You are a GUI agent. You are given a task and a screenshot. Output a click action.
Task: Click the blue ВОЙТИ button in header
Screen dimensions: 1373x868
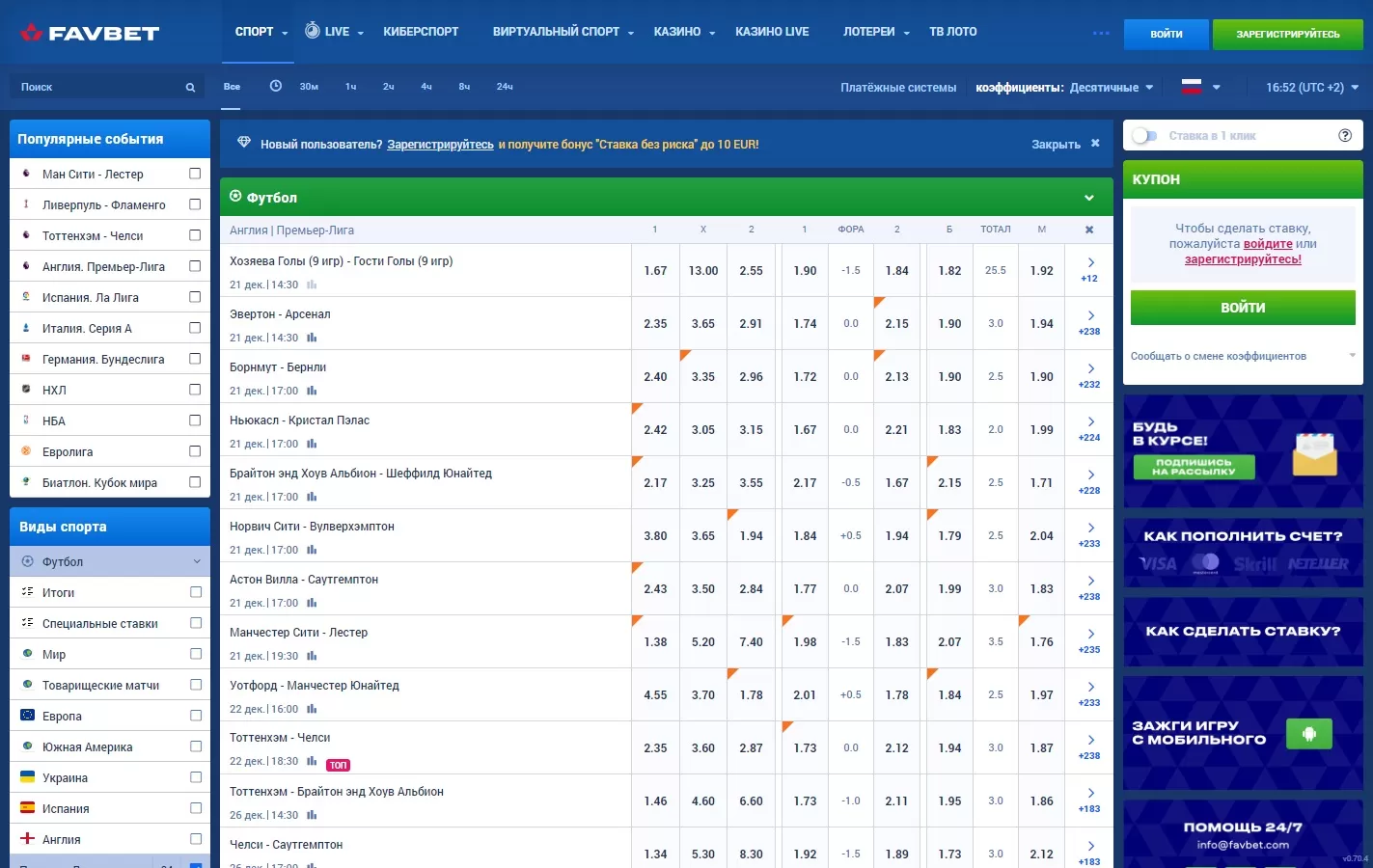(x=1166, y=34)
